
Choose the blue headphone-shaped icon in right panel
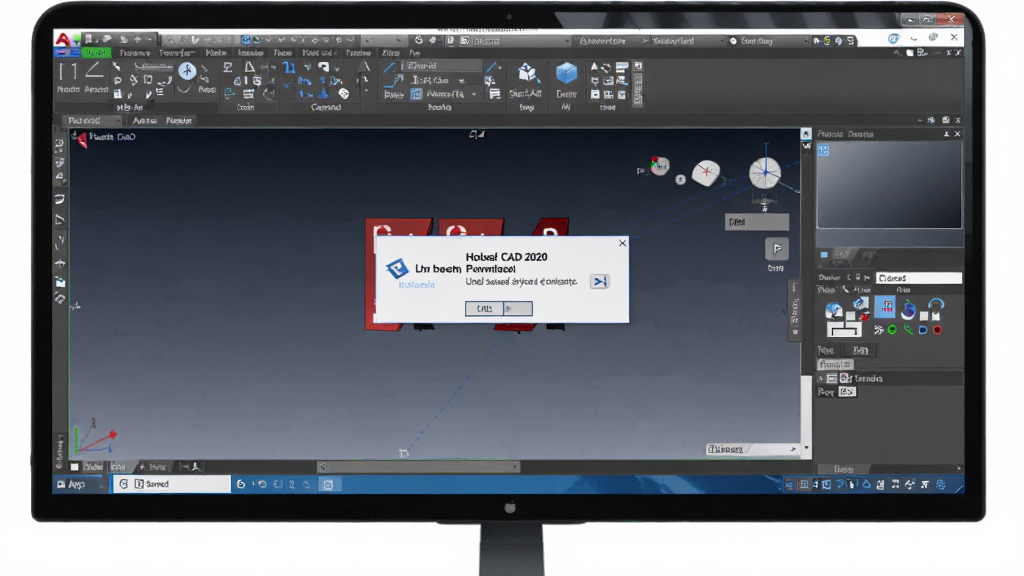click(x=936, y=305)
